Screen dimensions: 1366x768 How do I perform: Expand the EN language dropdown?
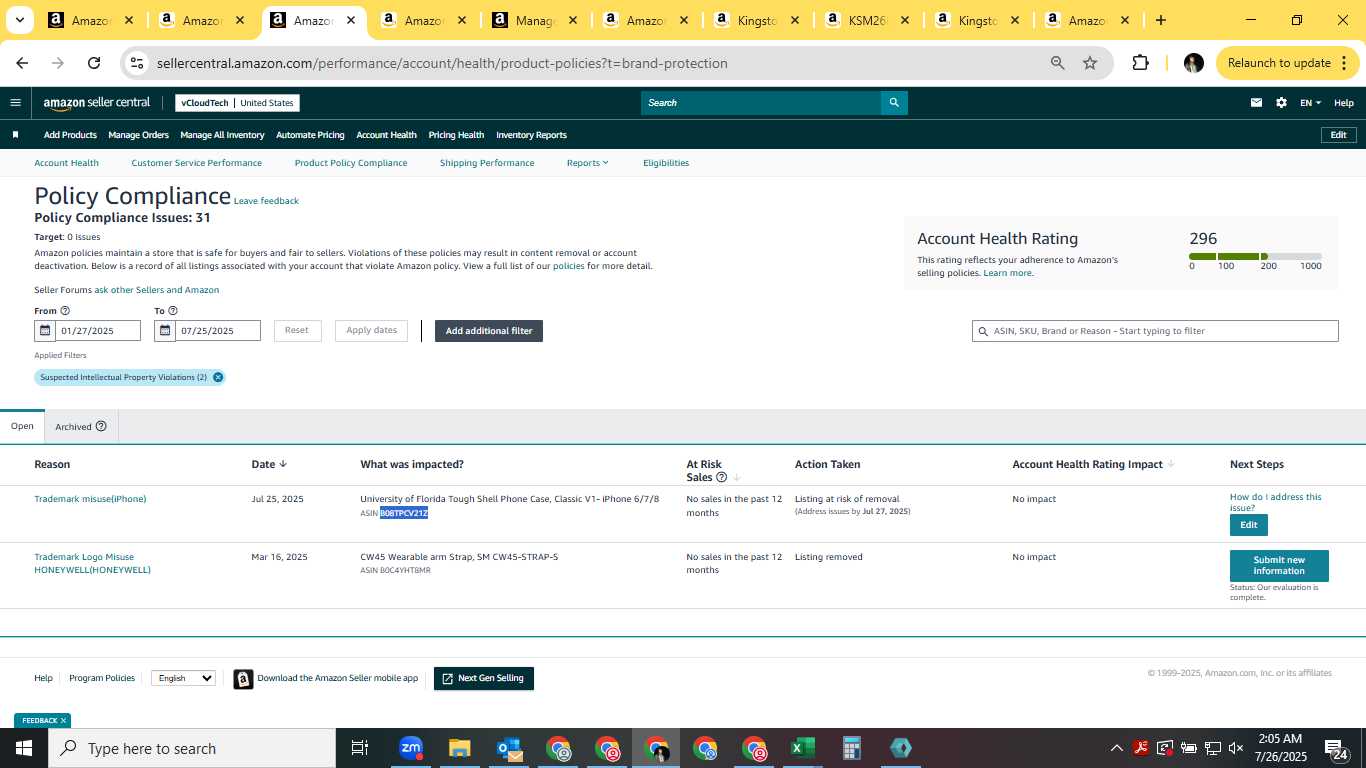[1310, 103]
